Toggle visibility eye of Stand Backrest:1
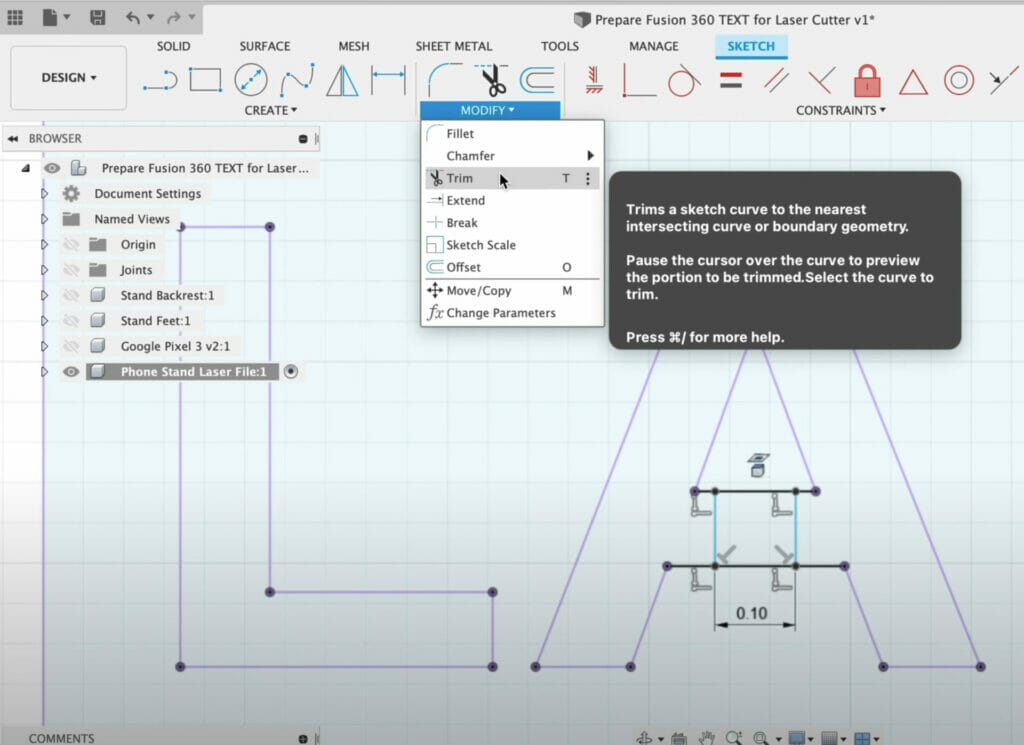The height and width of the screenshot is (745, 1024). (70, 295)
